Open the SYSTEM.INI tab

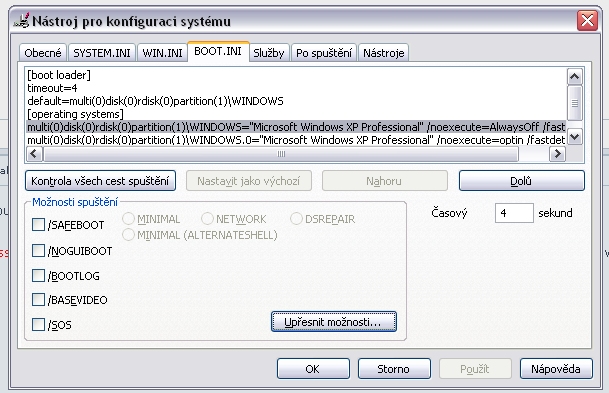pos(102,53)
